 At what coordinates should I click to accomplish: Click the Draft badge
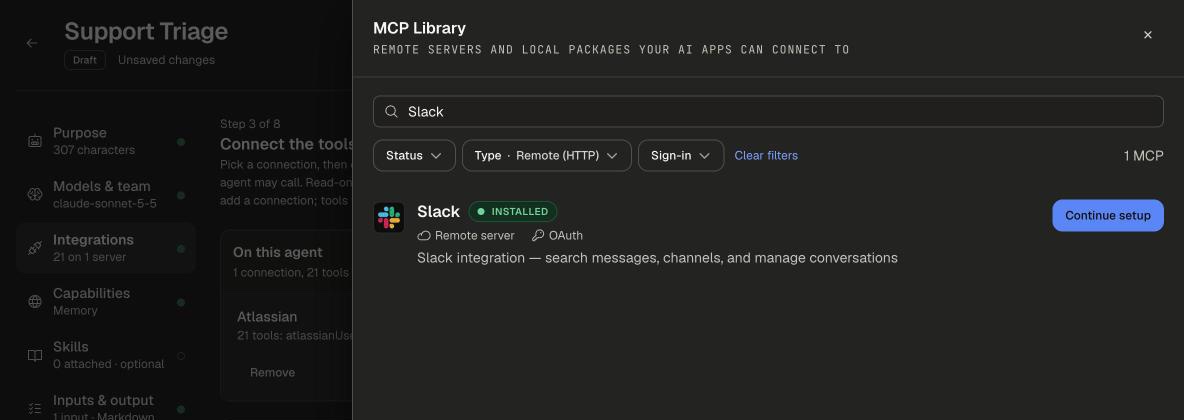pyautogui.click(x=85, y=60)
